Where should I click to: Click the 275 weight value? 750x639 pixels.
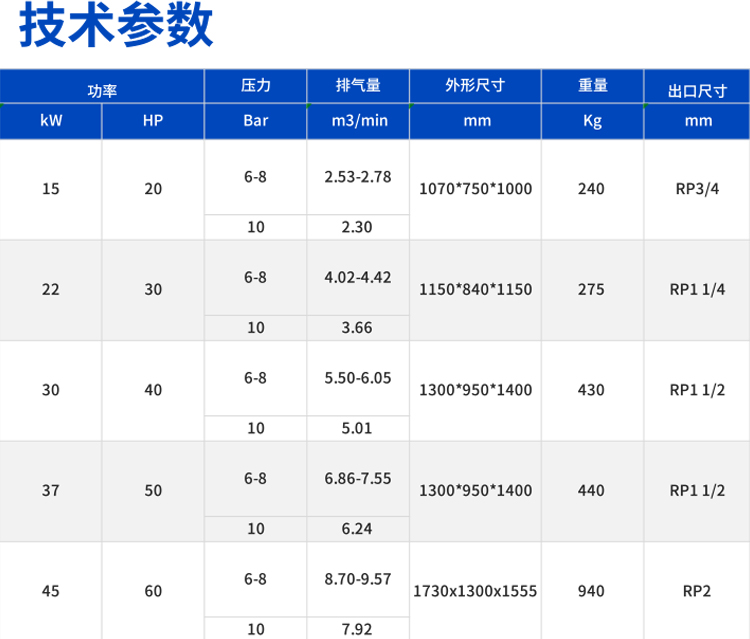pyautogui.click(x=592, y=290)
